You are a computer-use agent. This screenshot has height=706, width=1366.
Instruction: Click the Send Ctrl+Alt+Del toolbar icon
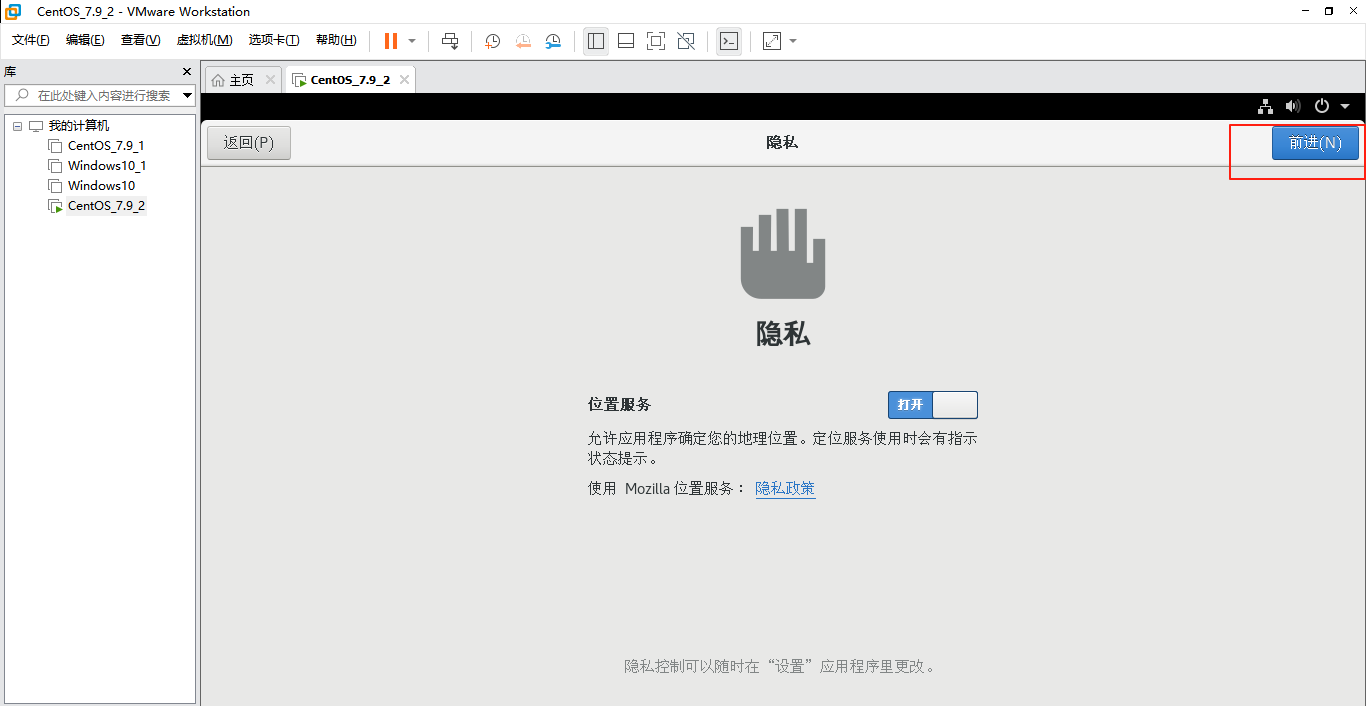pos(450,41)
